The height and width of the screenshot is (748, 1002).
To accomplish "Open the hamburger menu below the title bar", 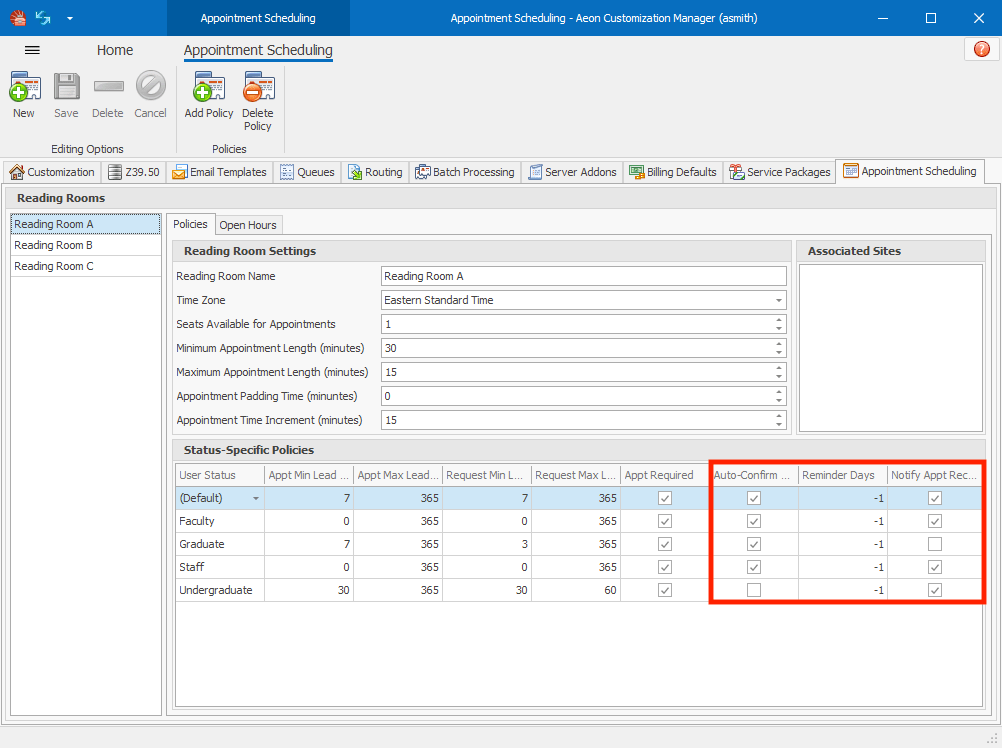I will pyautogui.click(x=33, y=50).
